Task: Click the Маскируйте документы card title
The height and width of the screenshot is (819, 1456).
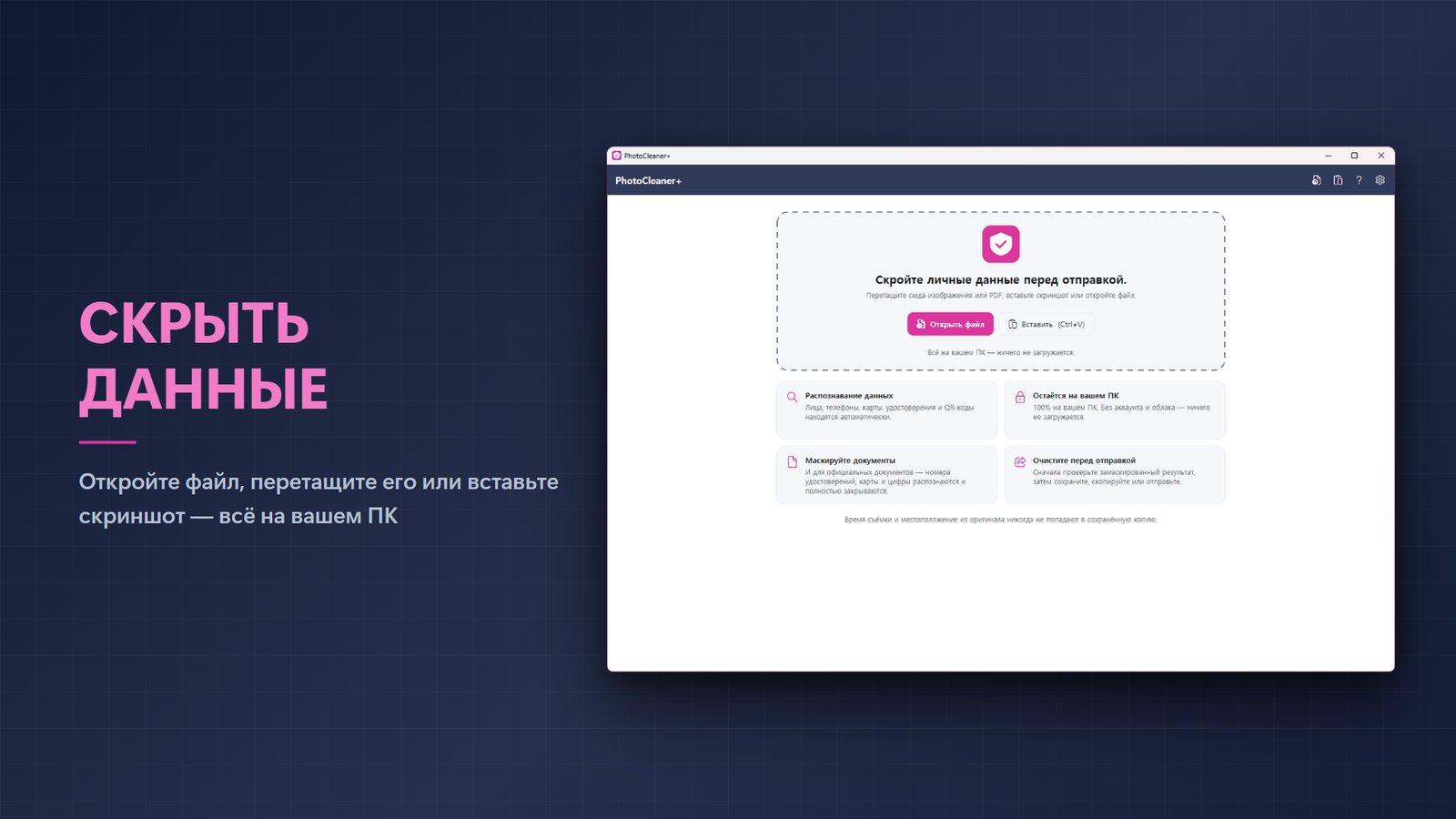Action: 850,460
